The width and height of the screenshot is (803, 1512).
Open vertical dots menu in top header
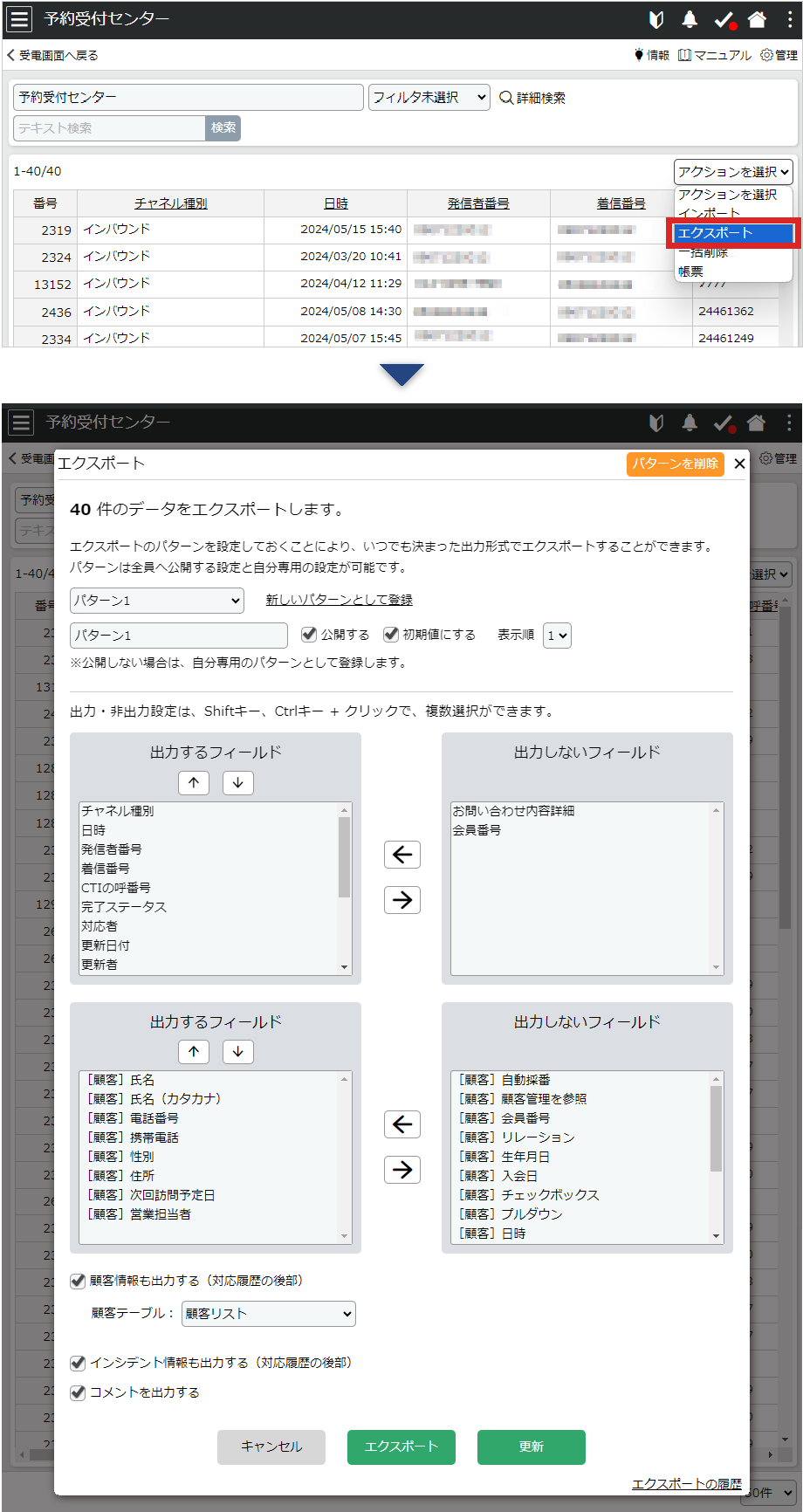[x=790, y=19]
